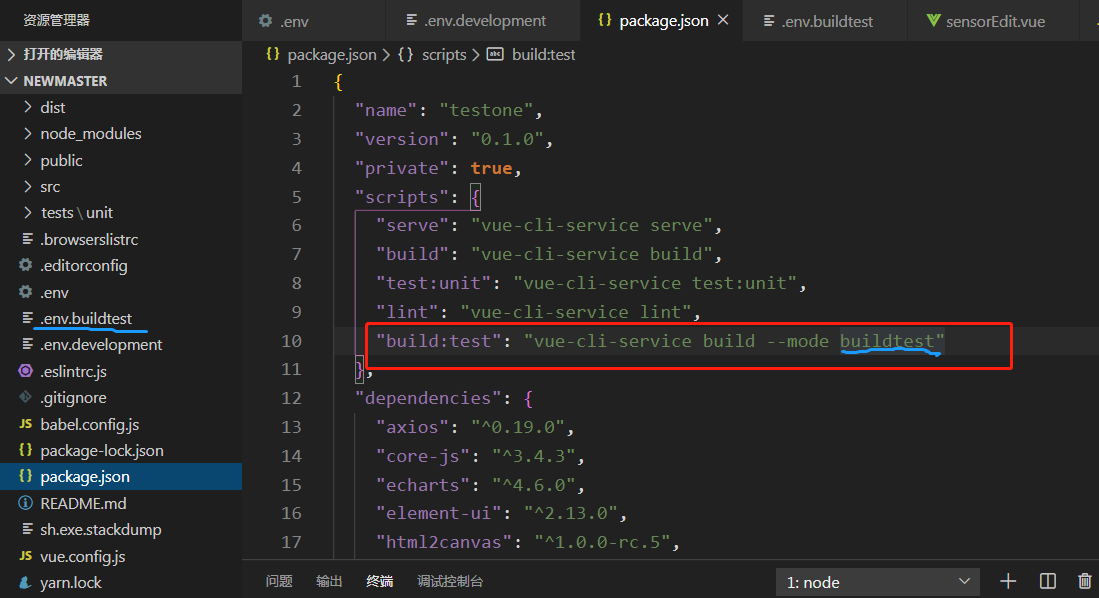Click file icon beside .browserslistrc
Screen dimensions: 1099x598
[x=27, y=239]
